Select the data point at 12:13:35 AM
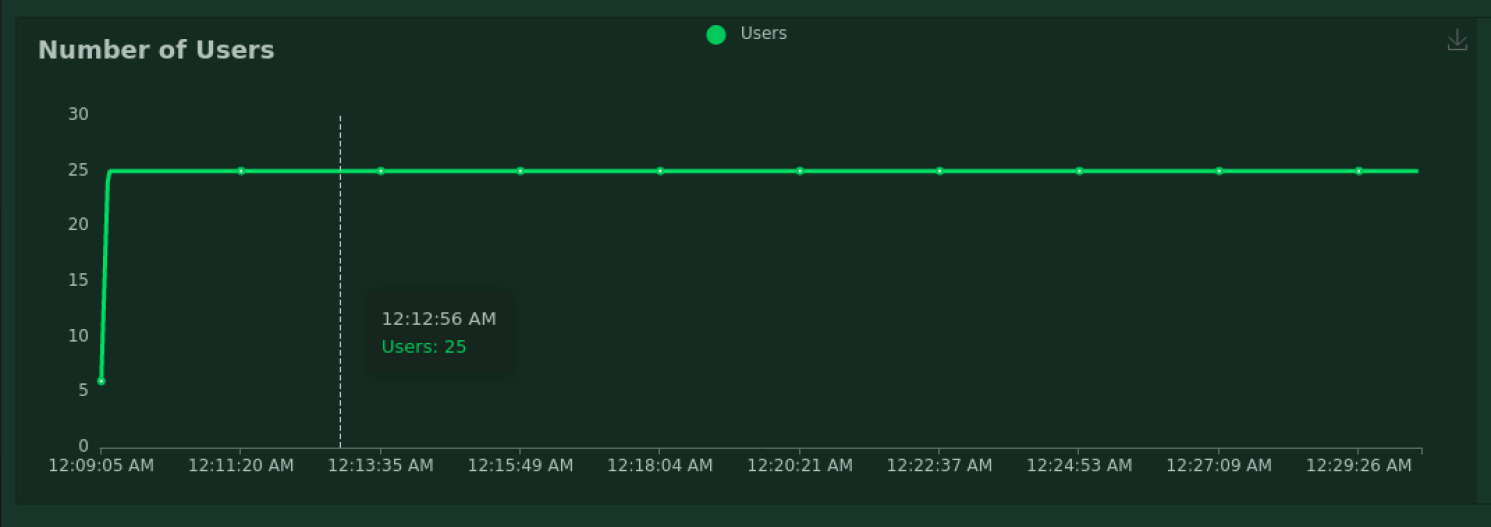Viewport: 1491px width, 527px height. 381,171
